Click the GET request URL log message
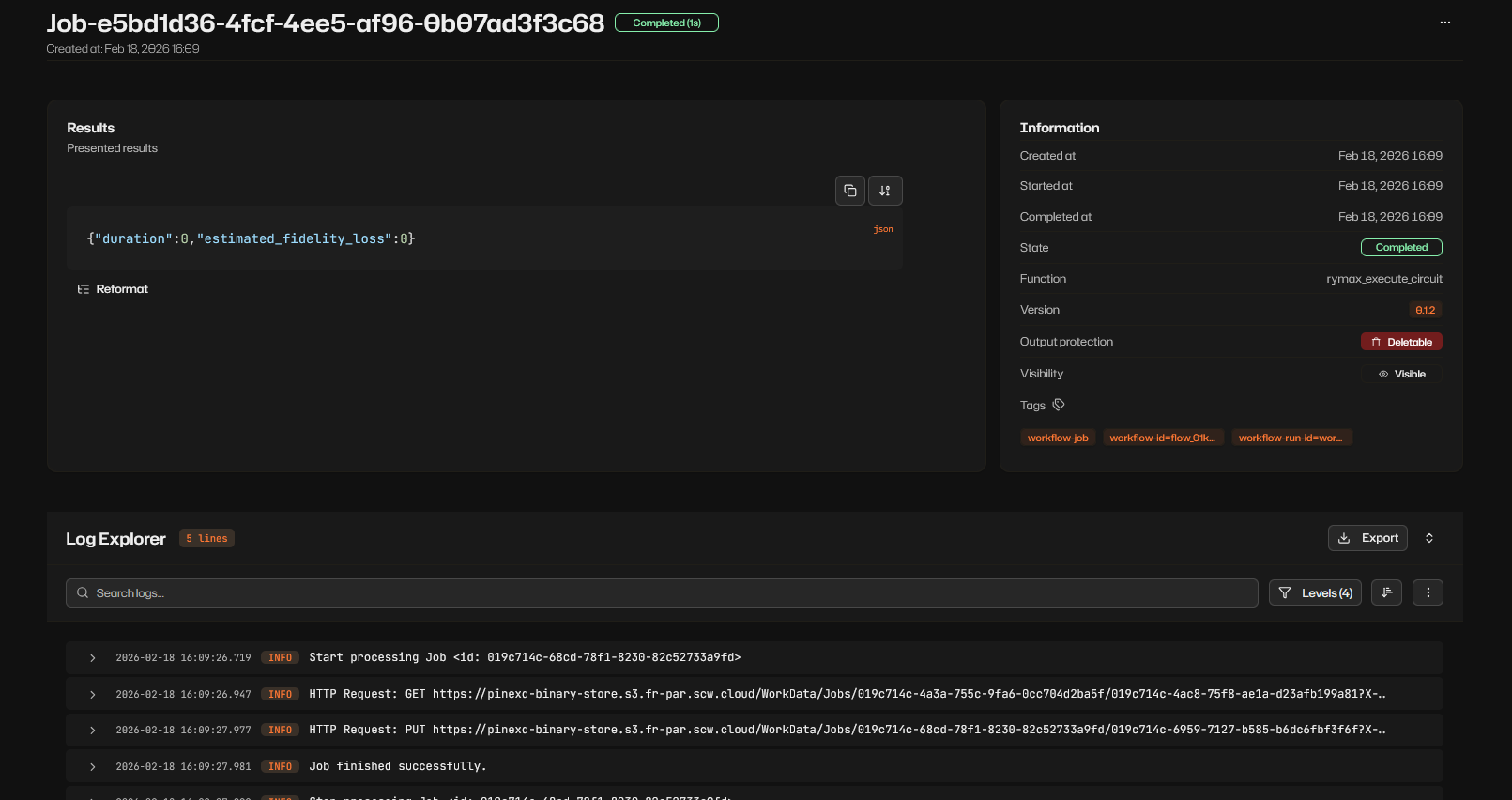Image resolution: width=1512 pixels, height=800 pixels. [x=847, y=695]
